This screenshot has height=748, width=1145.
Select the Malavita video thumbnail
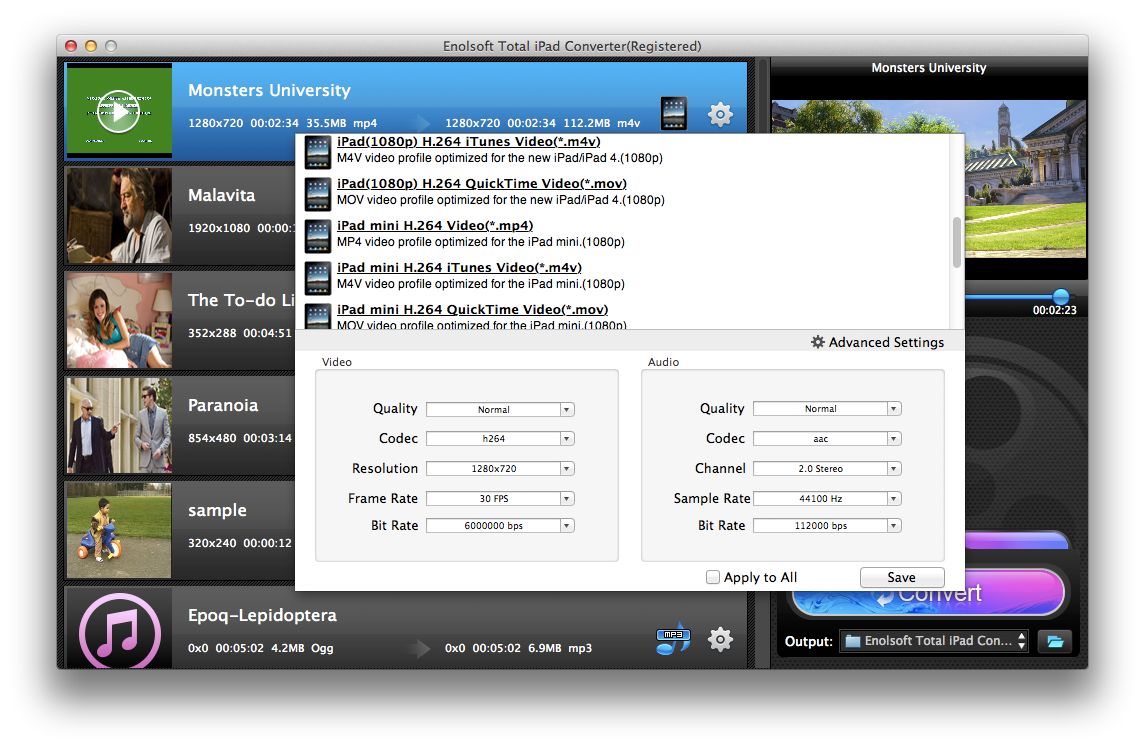pyautogui.click(x=119, y=215)
